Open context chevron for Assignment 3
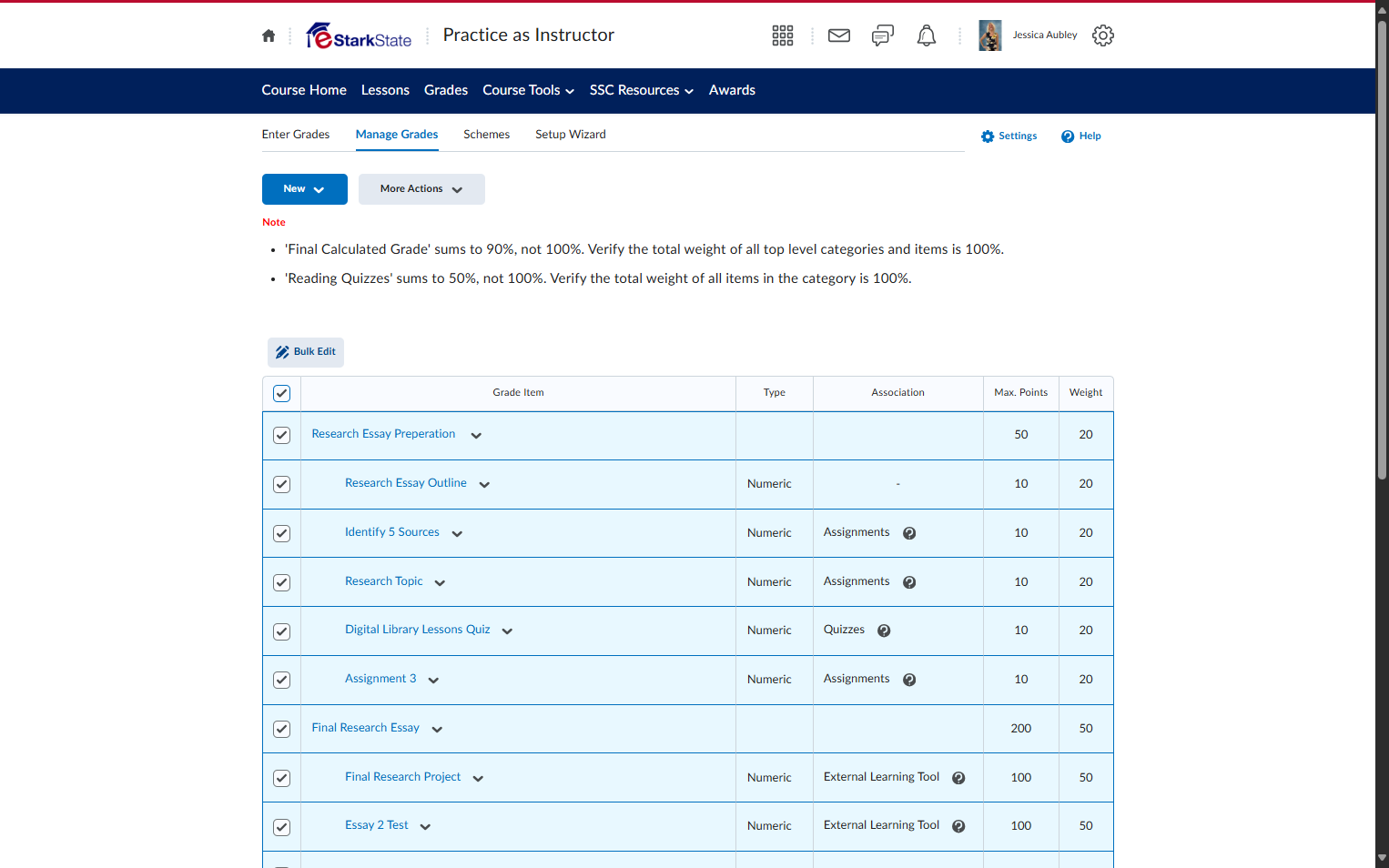The width and height of the screenshot is (1389, 868). click(x=433, y=681)
